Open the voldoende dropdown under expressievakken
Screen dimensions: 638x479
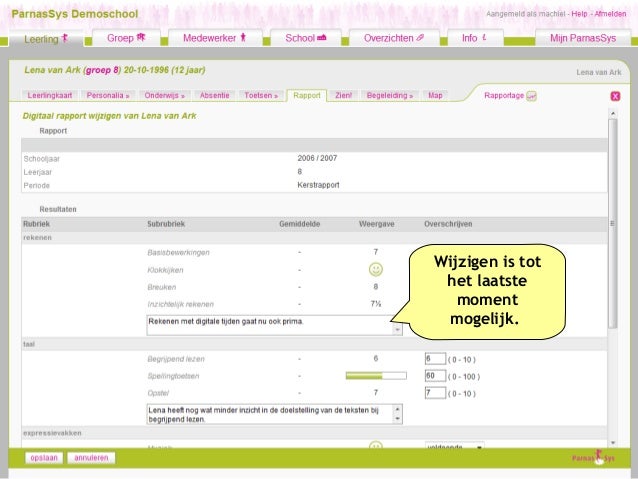[x=454, y=445]
